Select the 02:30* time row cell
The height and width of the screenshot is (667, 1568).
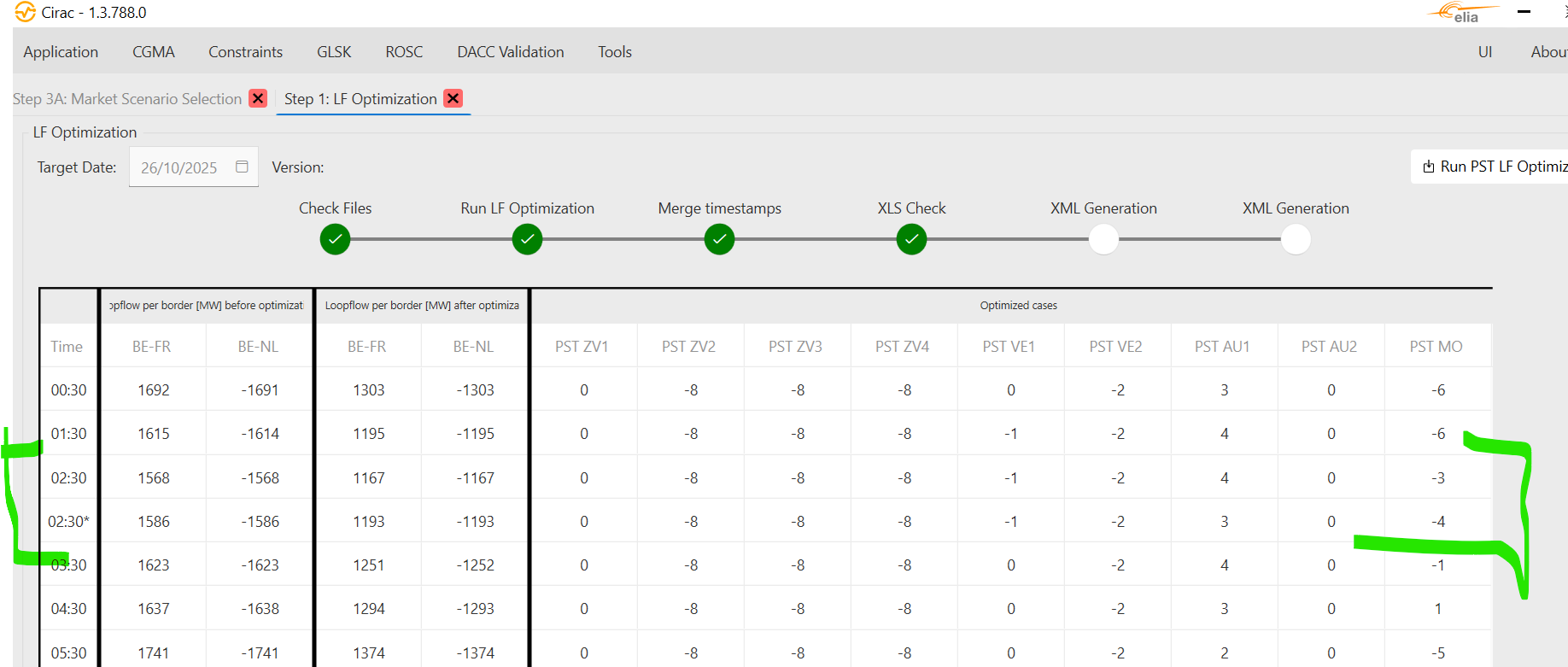(x=68, y=522)
